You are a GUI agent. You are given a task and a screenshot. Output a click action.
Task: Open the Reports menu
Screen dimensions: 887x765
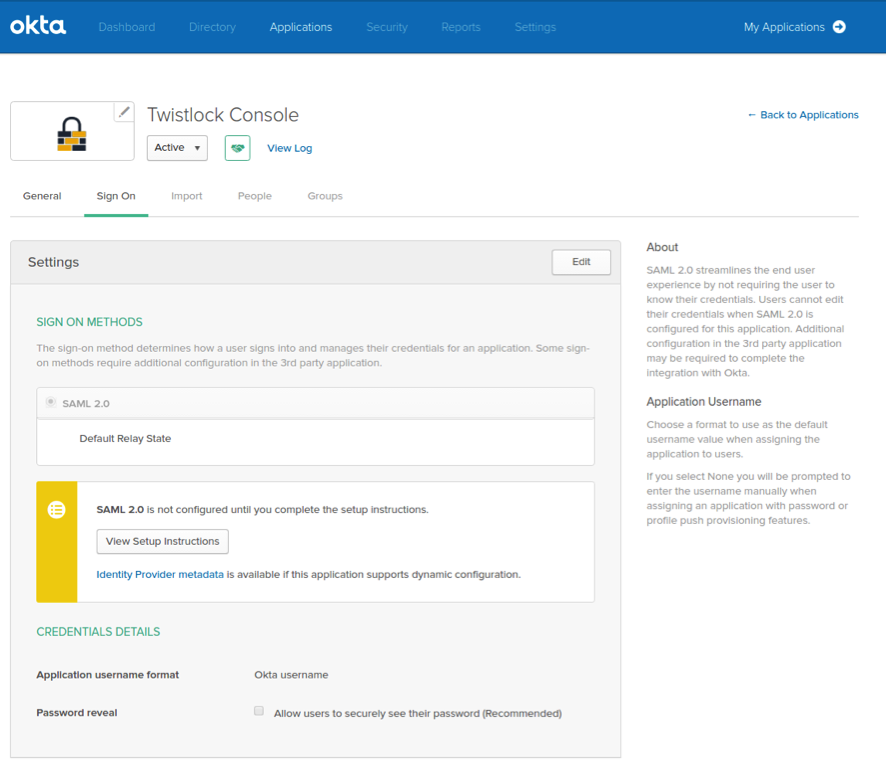click(x=461, y=27)
